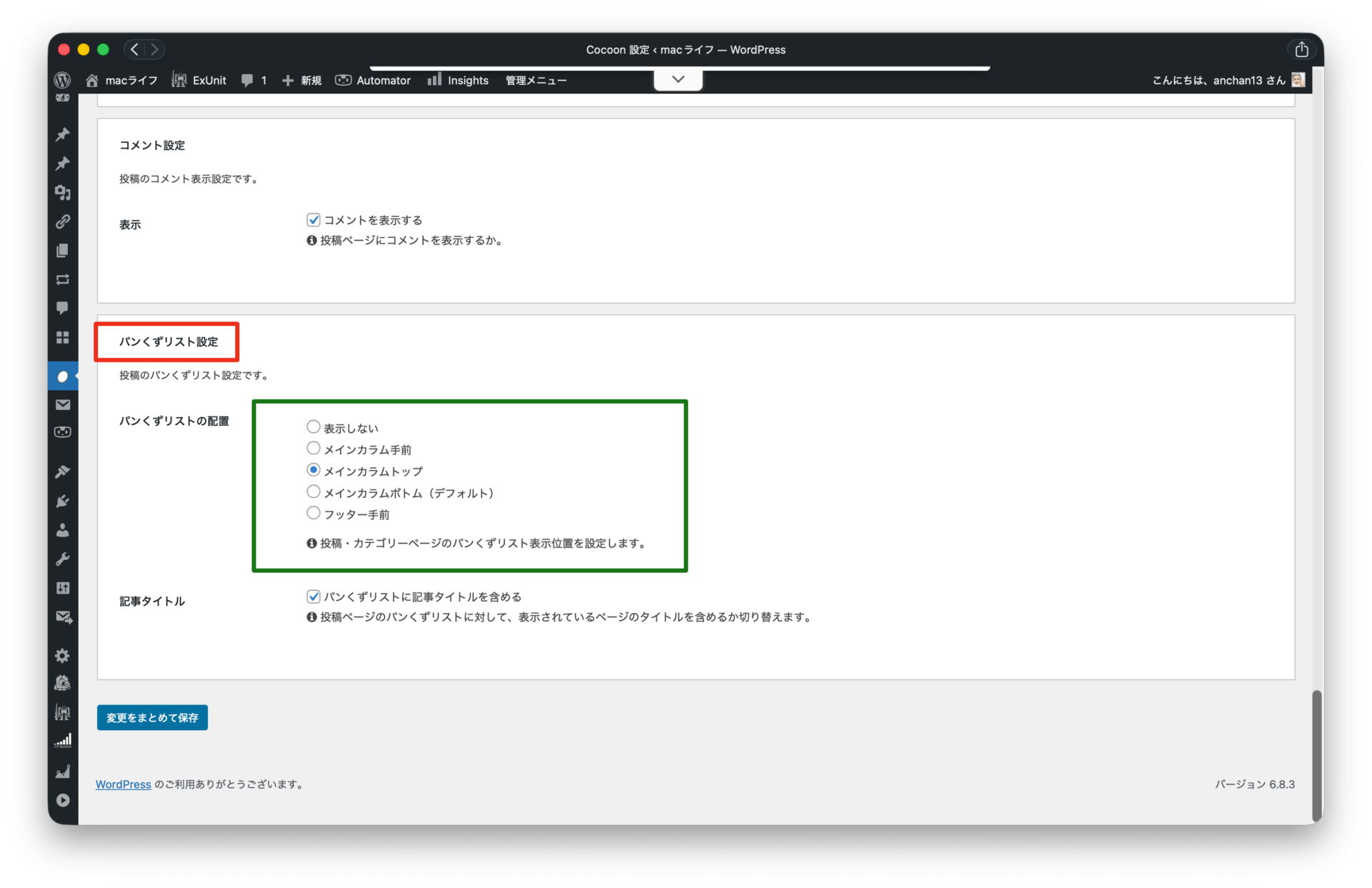
Task: Open the Users sidebar icon
Action: (x=62, y=530)
